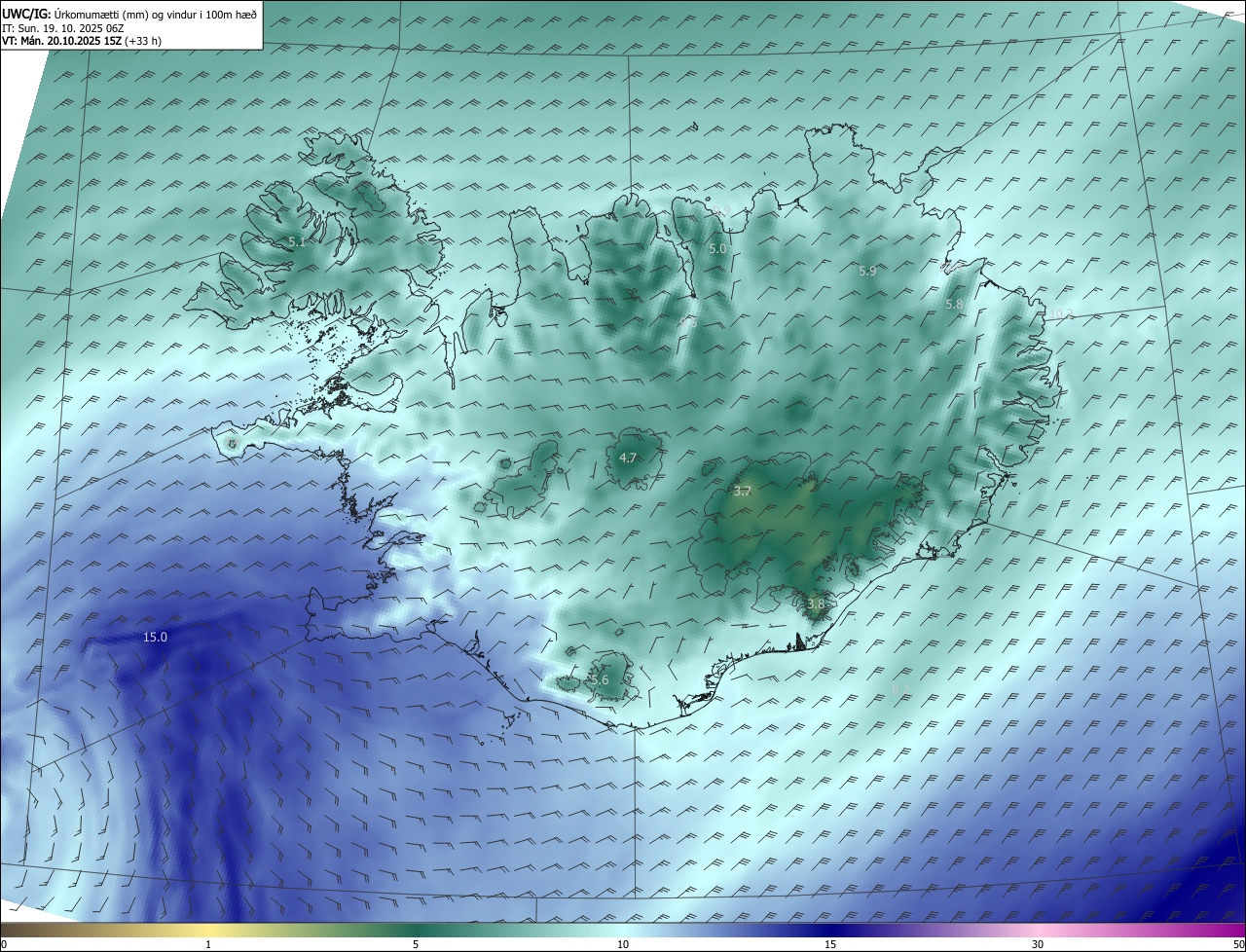1246x952 pixels.
Task: Click the 15 tick on the color scale
Action: point(830,944)
